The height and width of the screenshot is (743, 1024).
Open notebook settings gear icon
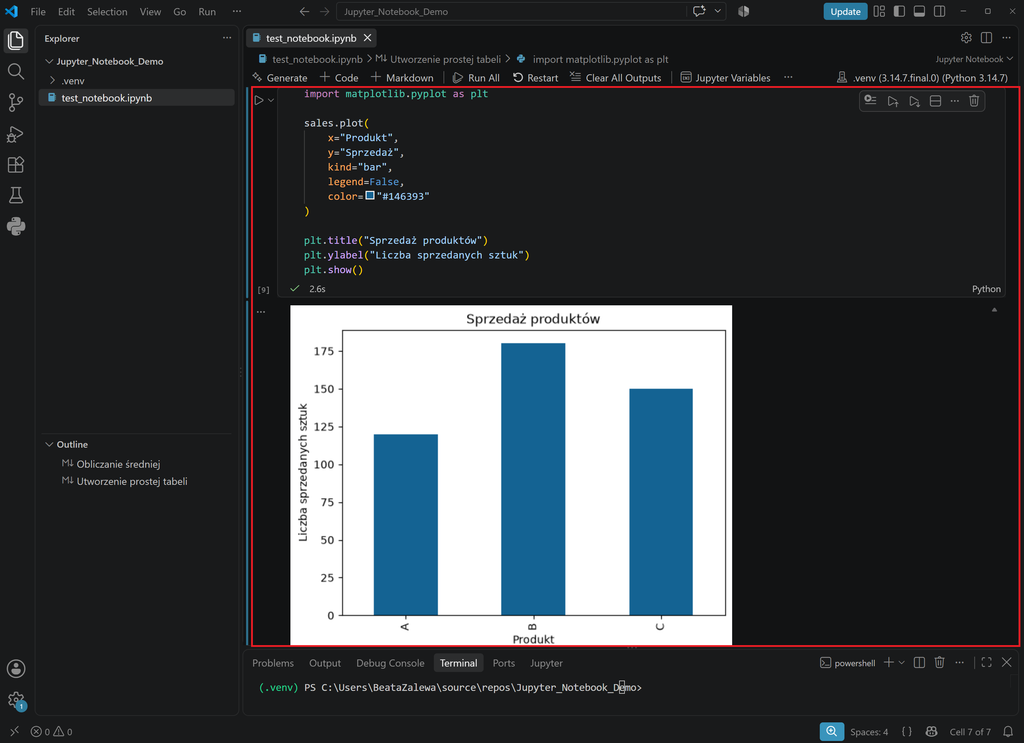click(x=967, y=38)
